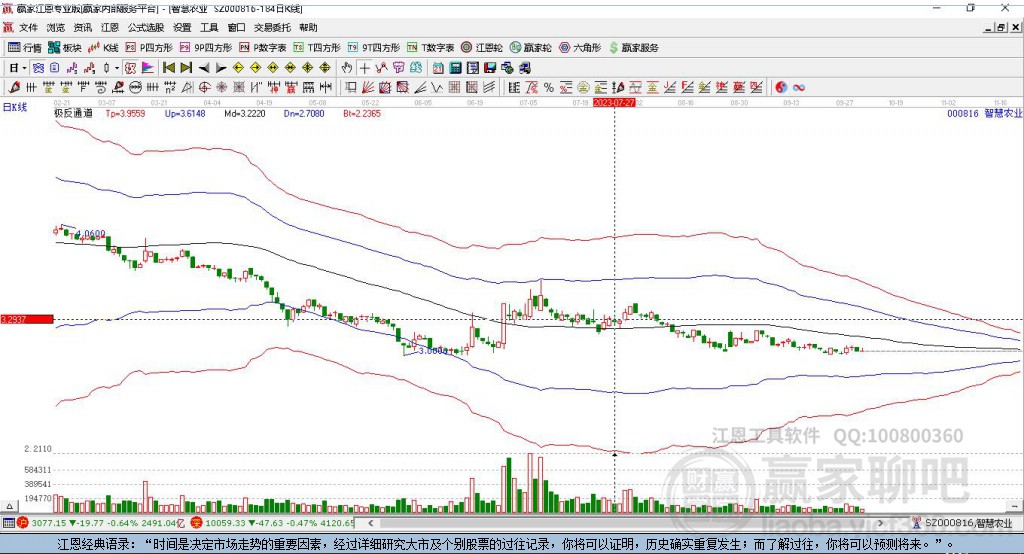Viewport: 1024px width, 554px height.
Task: Click the zigzag wave line tool
Action: 437,88
